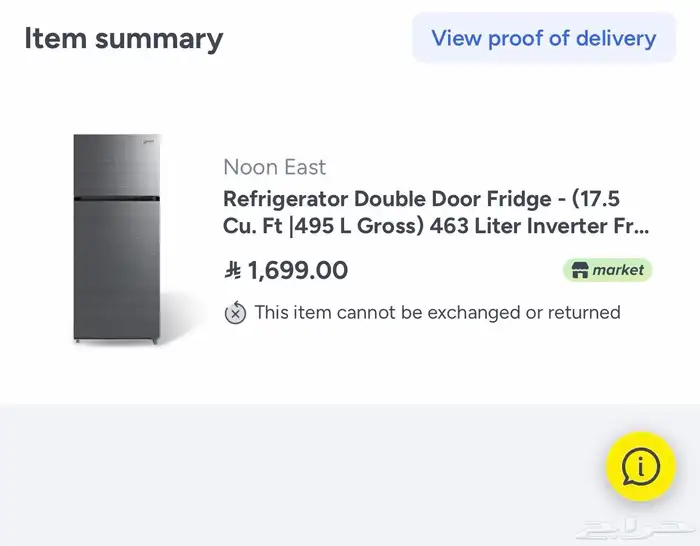700x546 pixels.
Task: Tap the yellow info floating button
Action: click(641, 466)
